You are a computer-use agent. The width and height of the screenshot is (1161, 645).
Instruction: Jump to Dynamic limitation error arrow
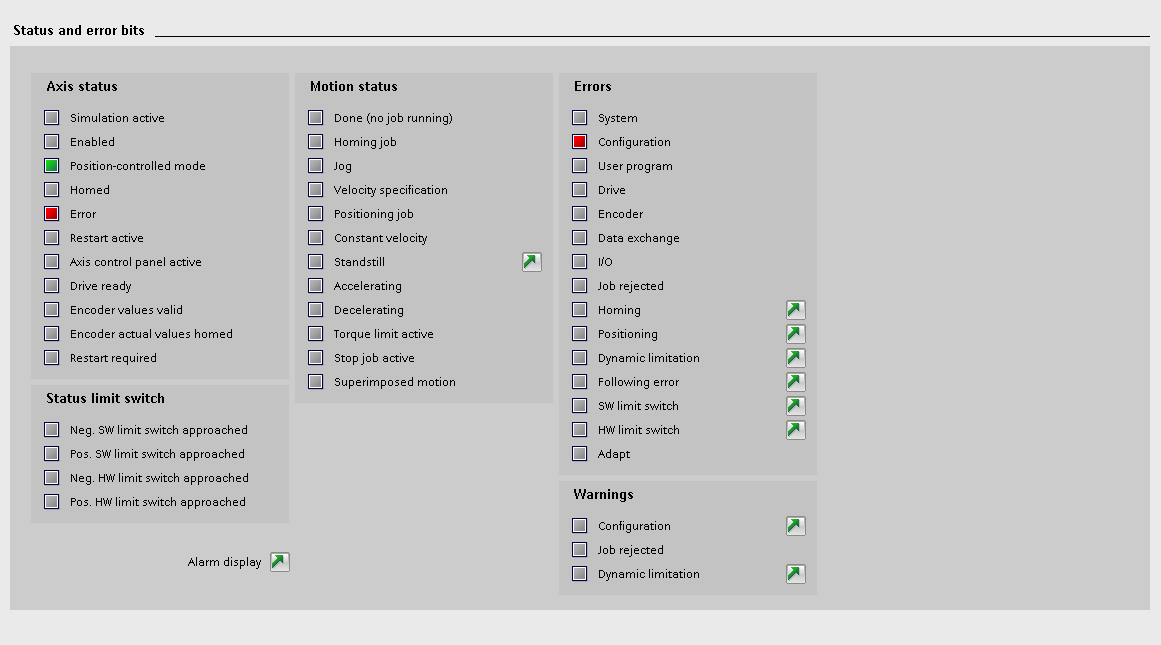[x=796, y=358]
